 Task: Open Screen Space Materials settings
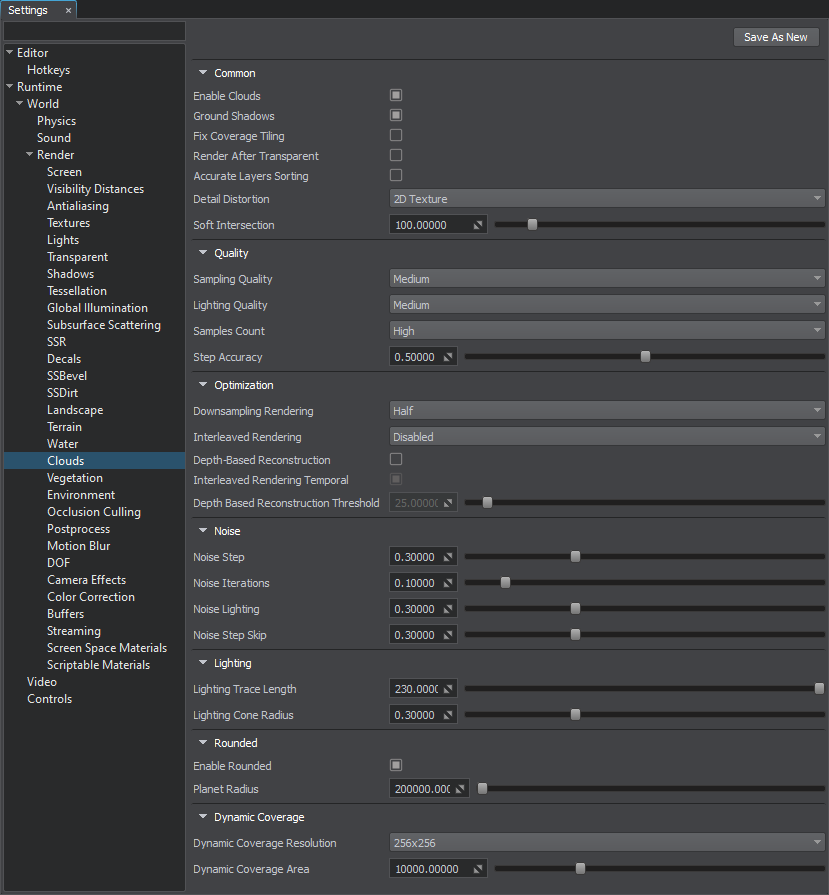click(107, 648)
